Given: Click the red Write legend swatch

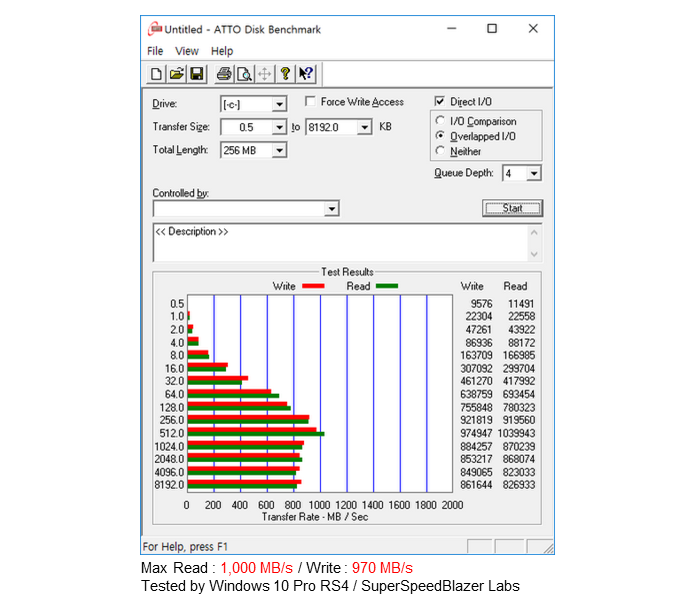Looking at the screenshot, I should click(x=313, y=286).
